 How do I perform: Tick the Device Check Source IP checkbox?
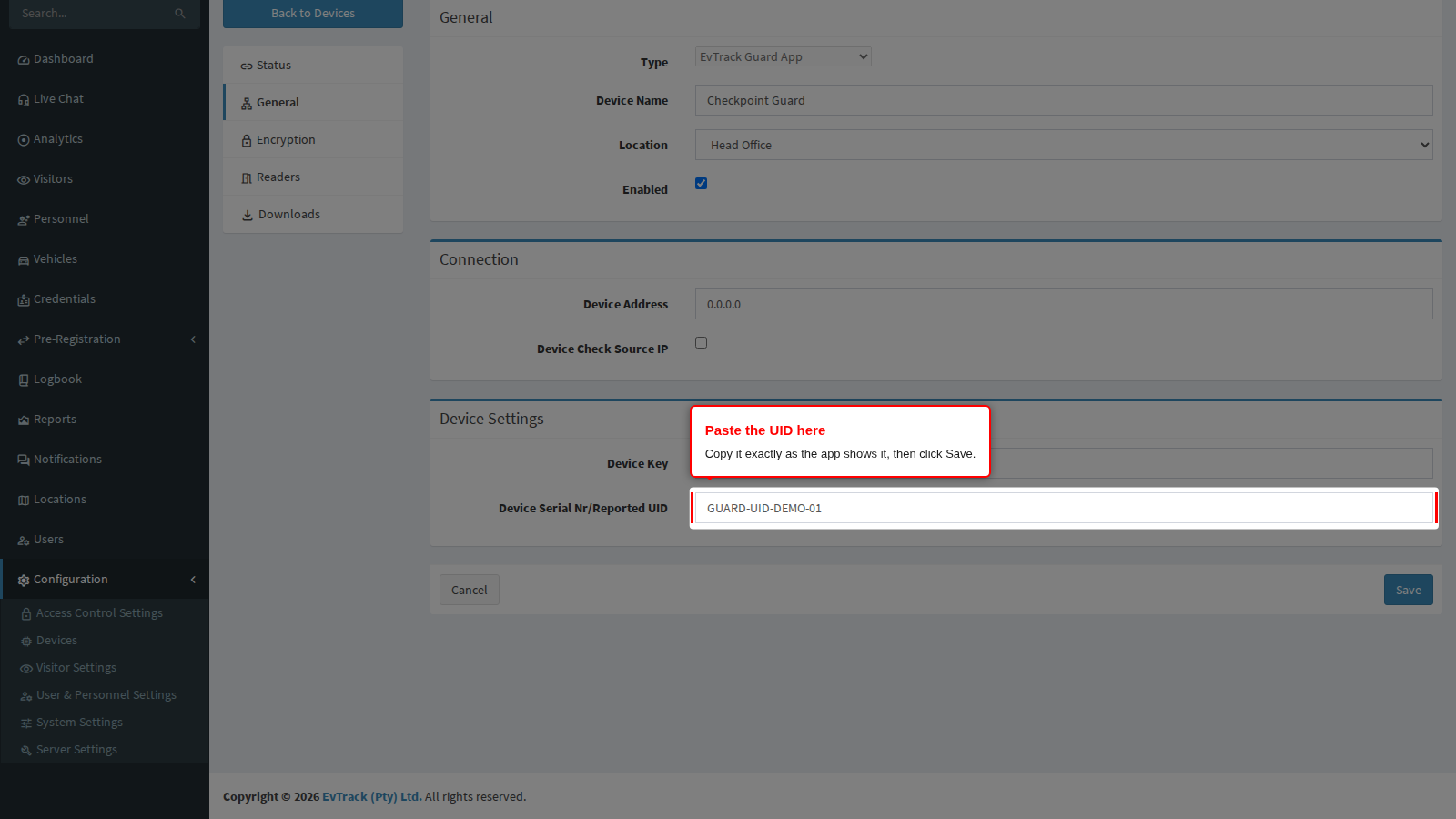click(701, 342)
